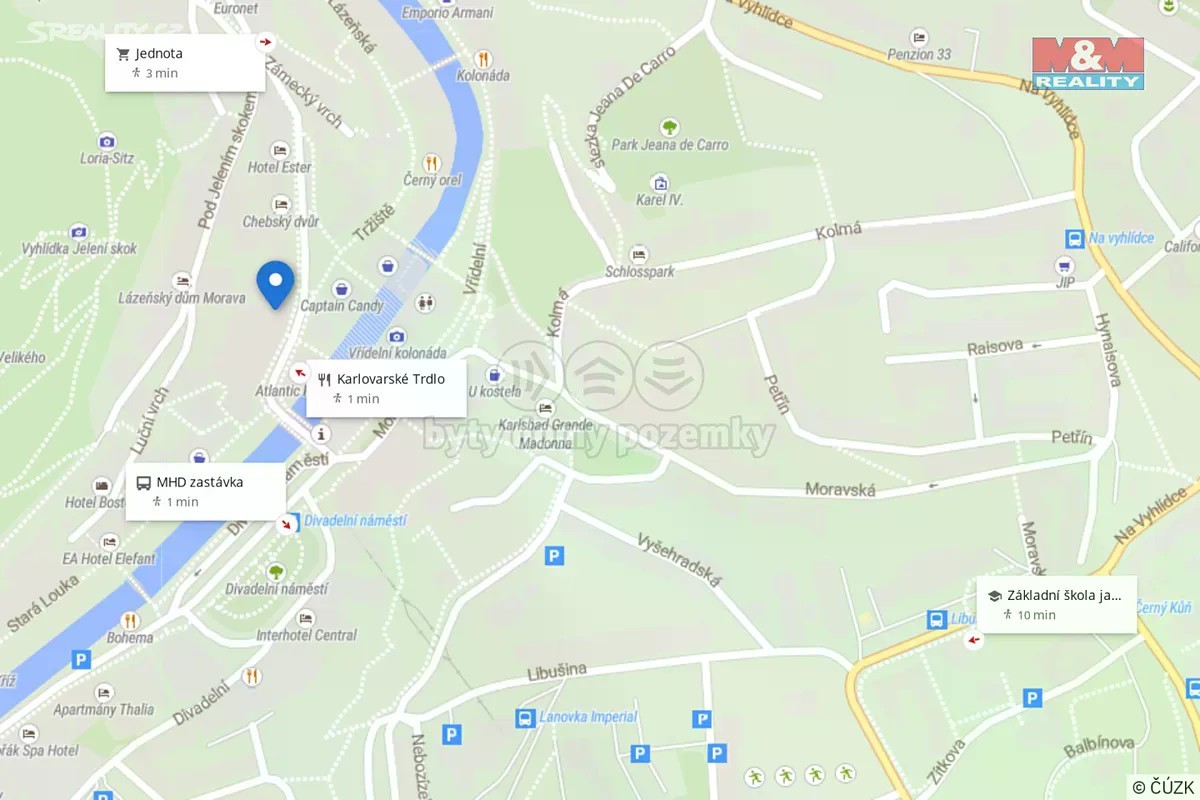This screenshot has height=800, width=1200.
Task: Click the M&M Reality logo
Action: pos(1088,64)
